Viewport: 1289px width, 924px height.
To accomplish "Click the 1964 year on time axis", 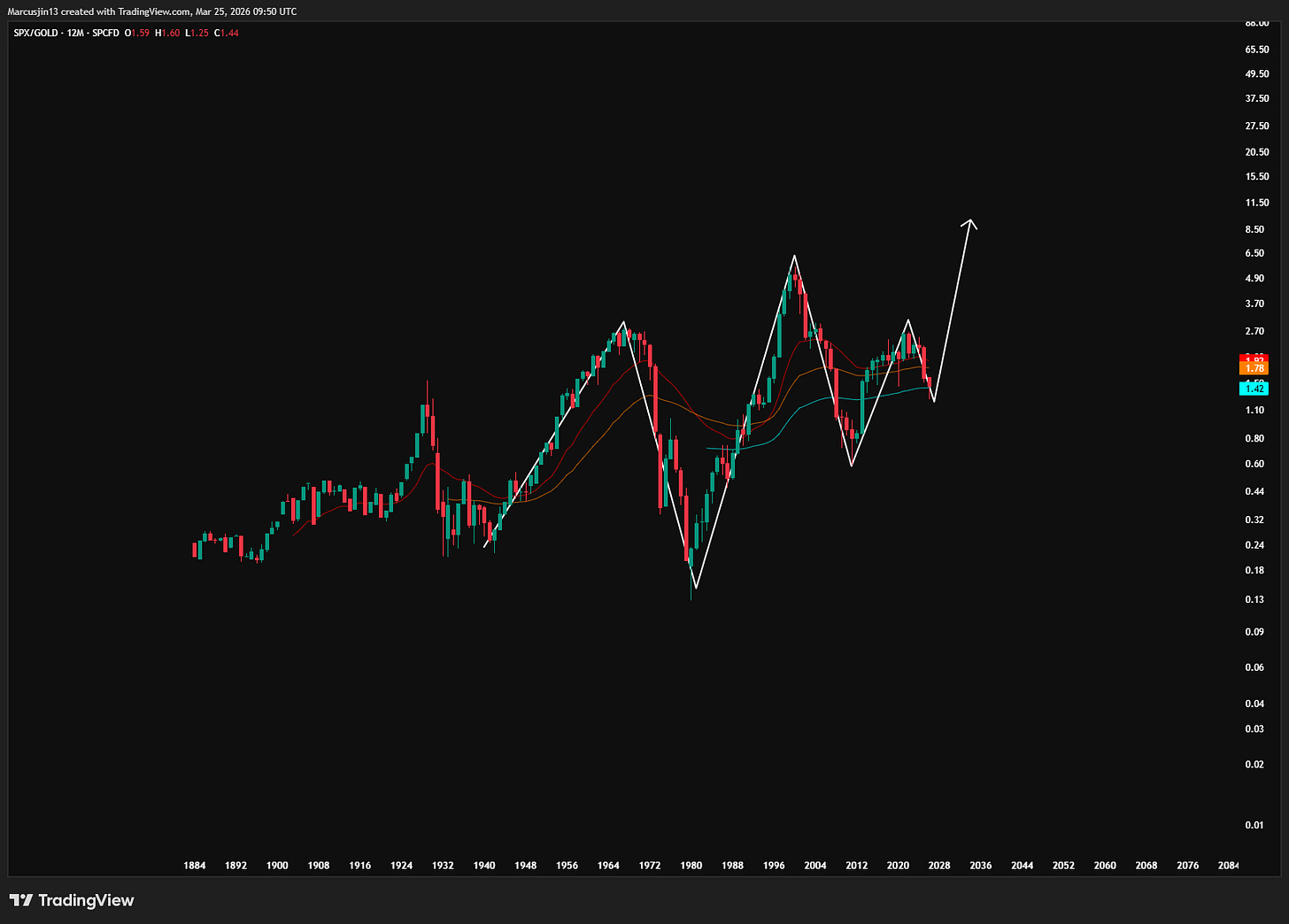I will pyautogui.click(x=608, y=866).
